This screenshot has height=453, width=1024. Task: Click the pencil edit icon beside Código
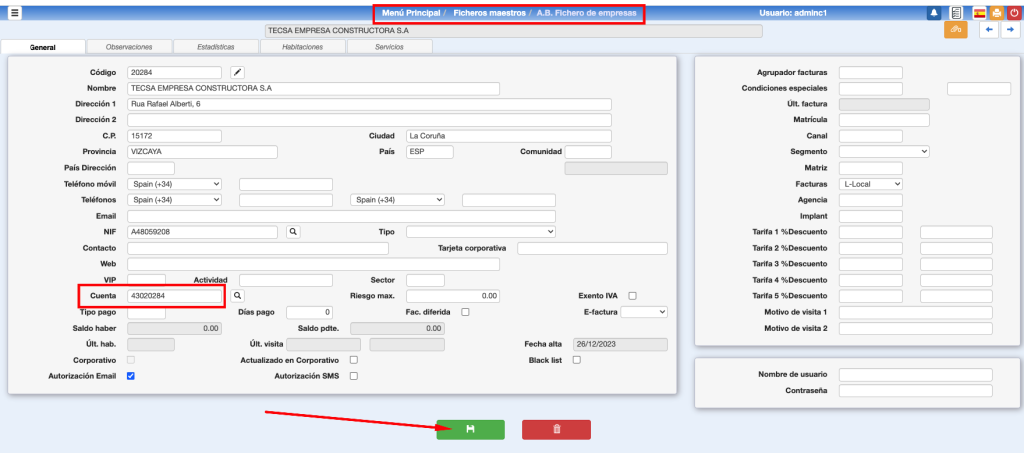point(237,72)
